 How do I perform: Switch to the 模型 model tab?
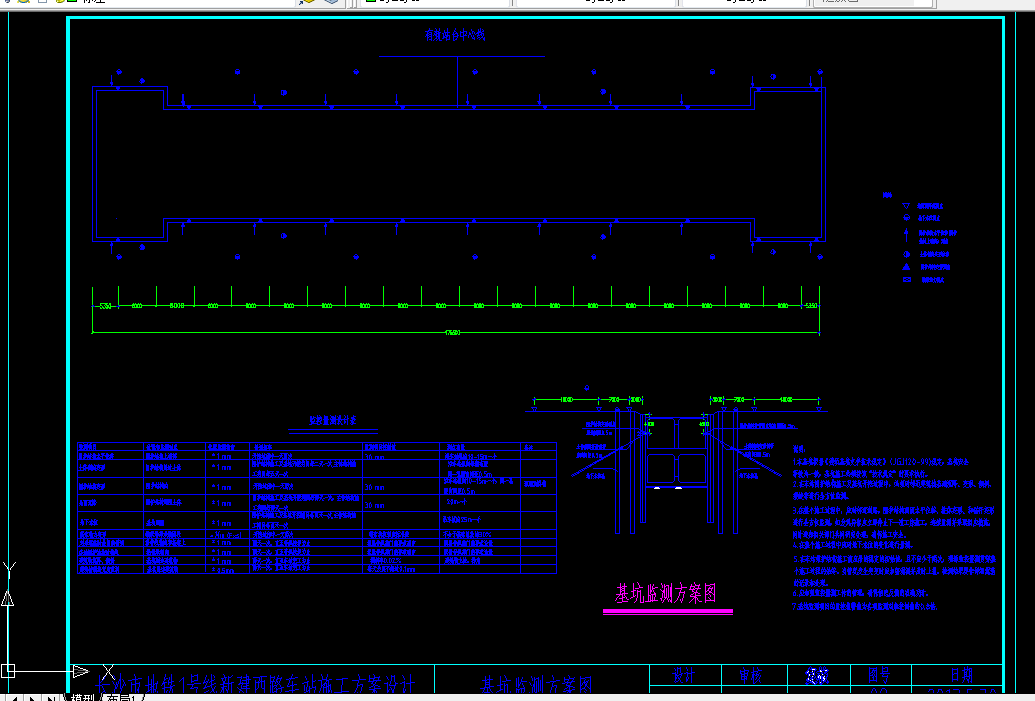tap(82, 698)
